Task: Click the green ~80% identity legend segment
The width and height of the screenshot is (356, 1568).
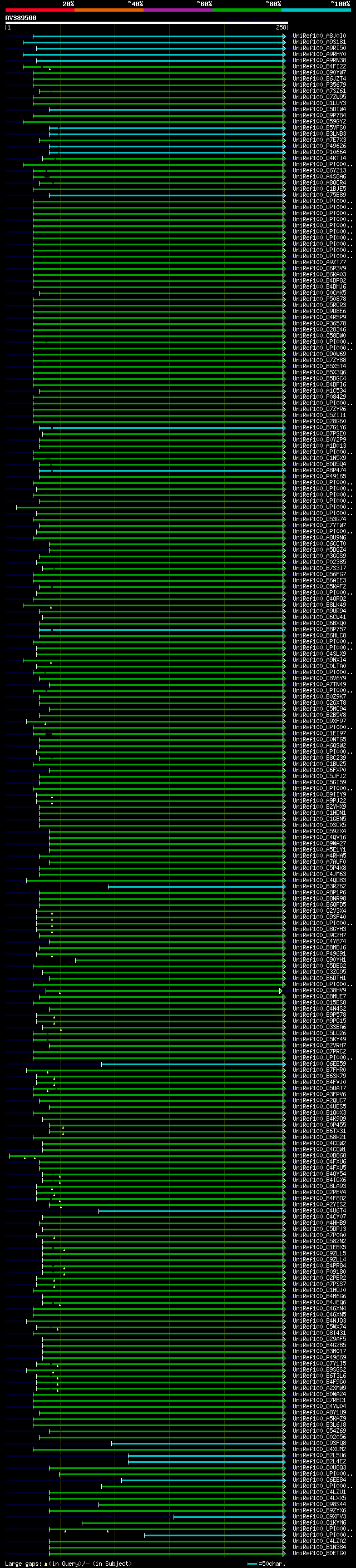Action: [247, 10]
